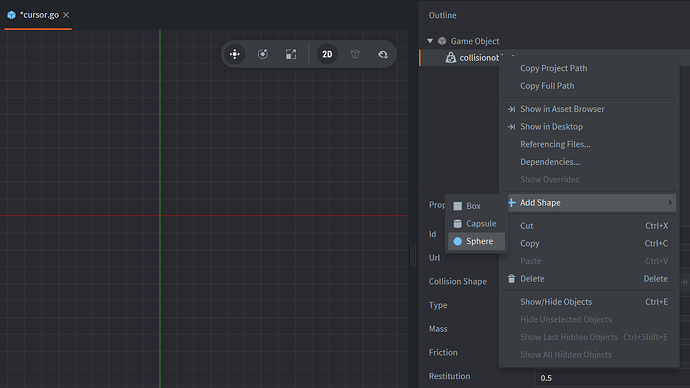Choose the Sphere shape option
690x388 pixels.
pyautogui.click(x=476, y=241)
